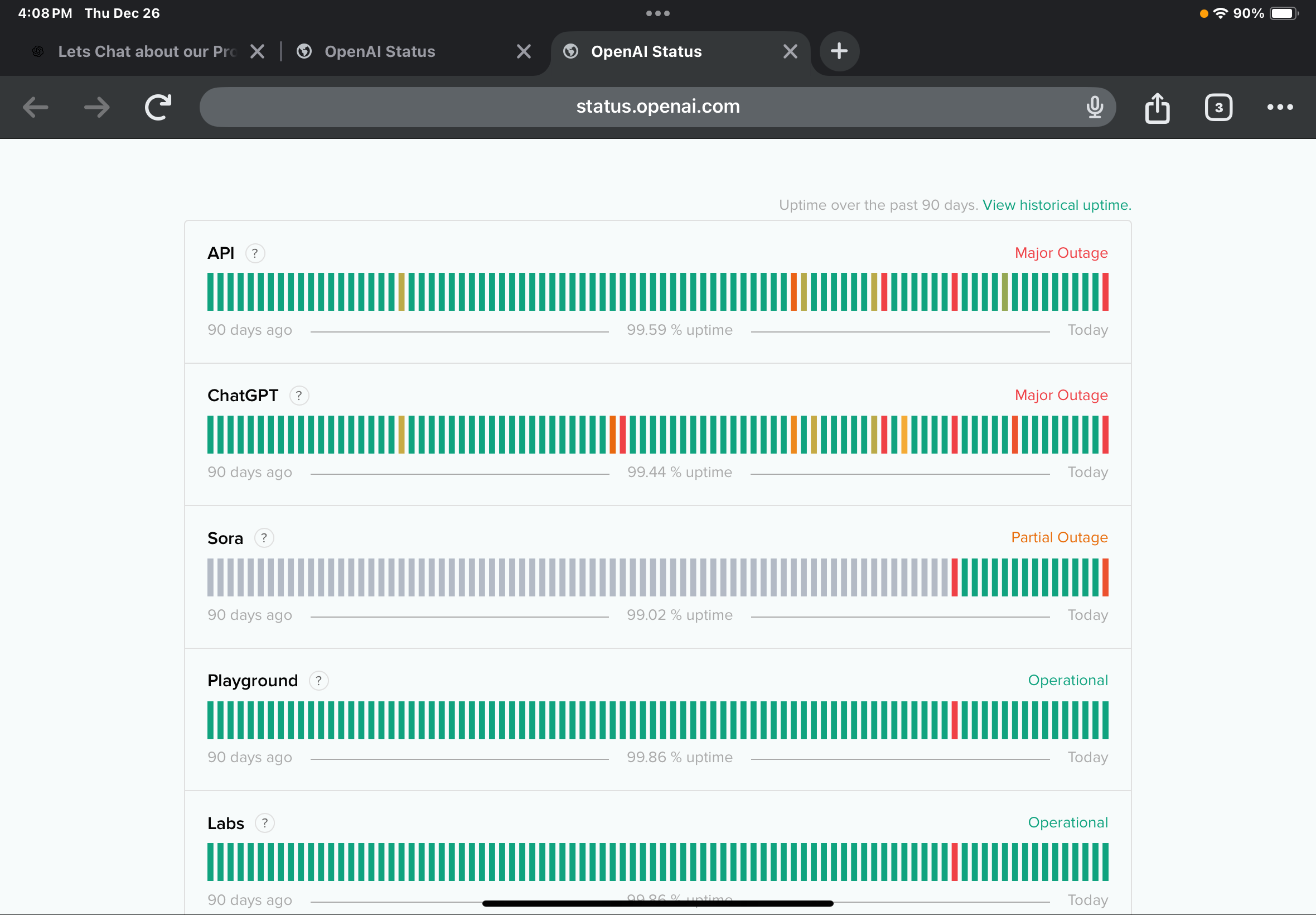Open the browser three-dot menu
Image resolution: width=1316 pixels, height=915 pixels.
pos(1279,107)
